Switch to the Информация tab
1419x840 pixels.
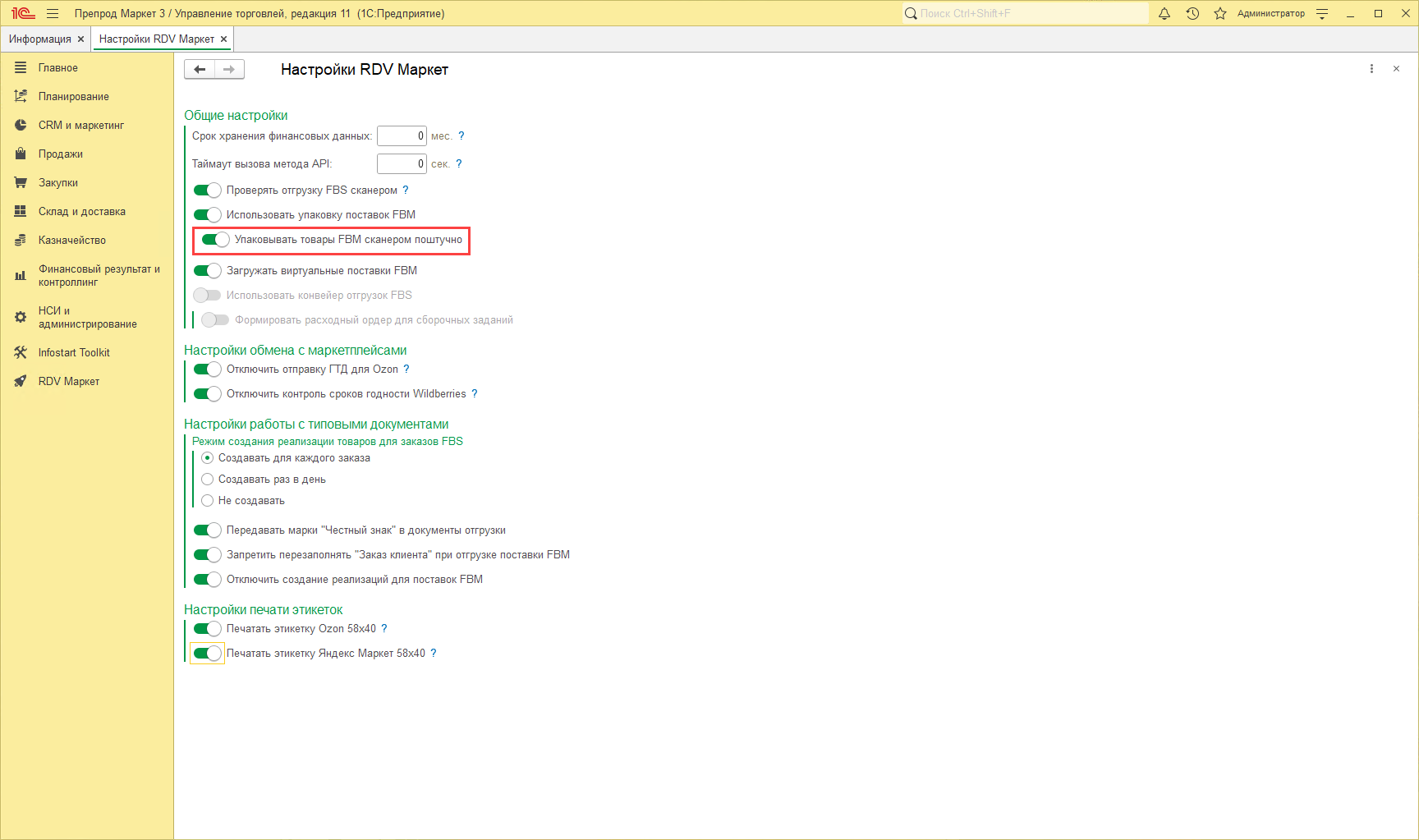point(40,39)
